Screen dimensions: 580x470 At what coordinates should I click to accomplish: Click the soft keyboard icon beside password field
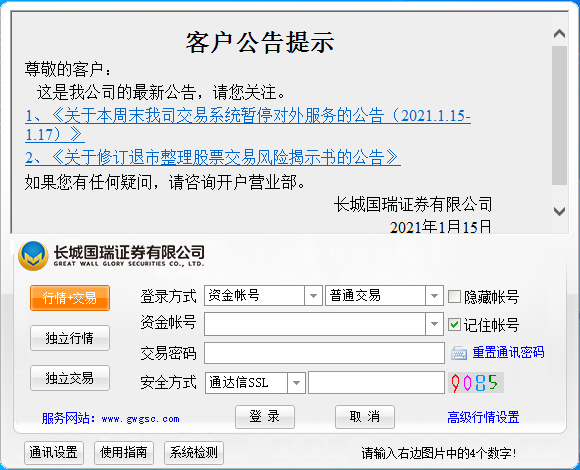[459, 353]
